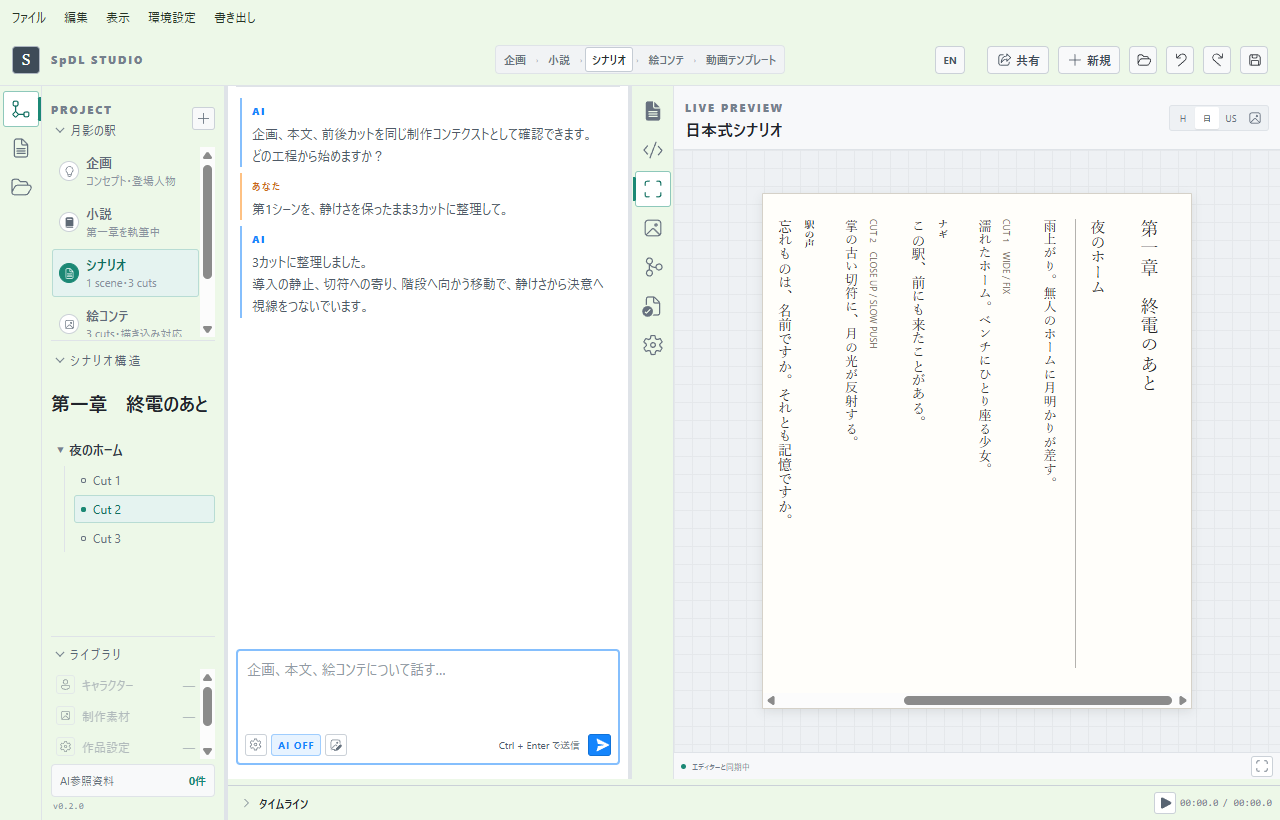The height and width of the screenshot is (820, 1280).
Task: Open the 小説 project item
Action: click(x=125, y=222)
